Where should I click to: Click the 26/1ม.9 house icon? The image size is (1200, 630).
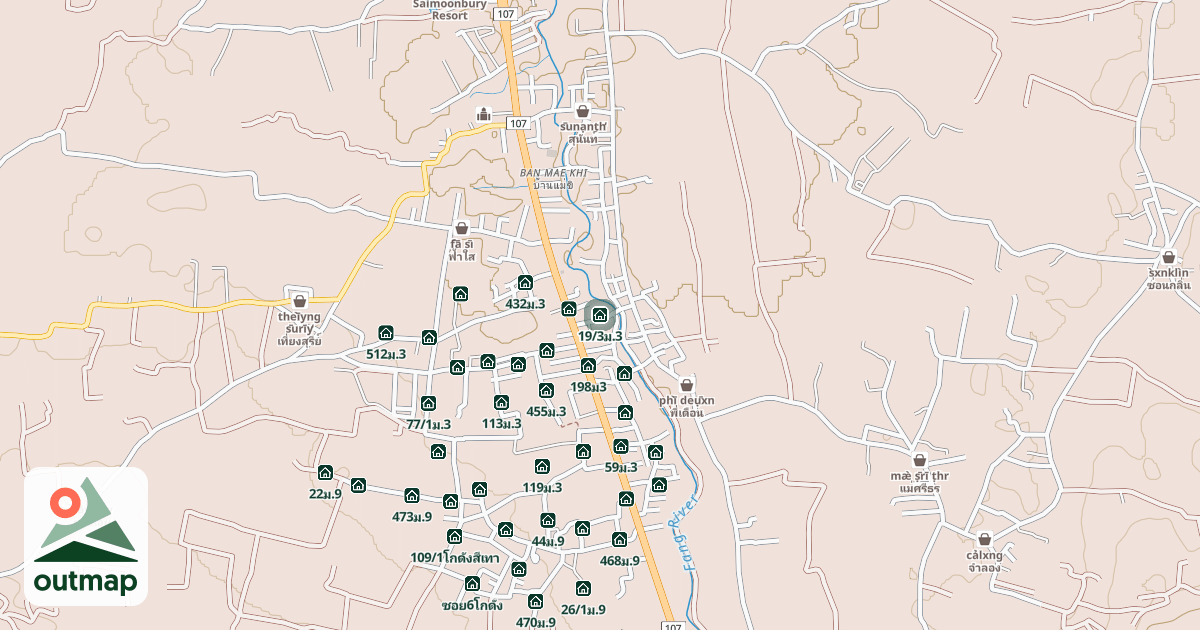click(x=583, y=588)
